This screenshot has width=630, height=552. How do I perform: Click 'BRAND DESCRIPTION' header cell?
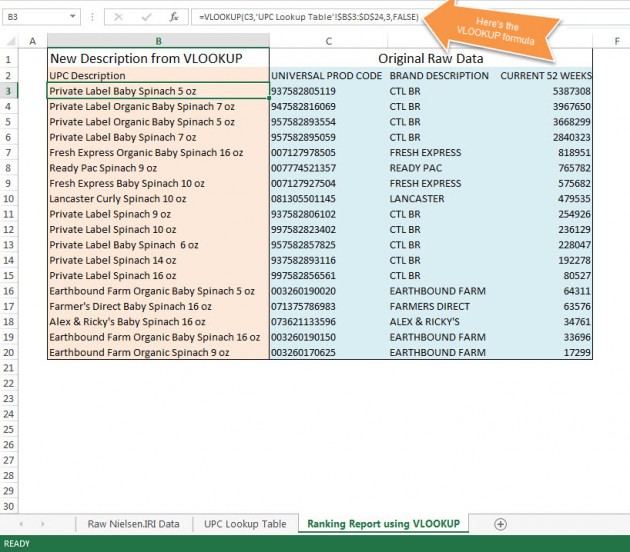click(439, 76)
